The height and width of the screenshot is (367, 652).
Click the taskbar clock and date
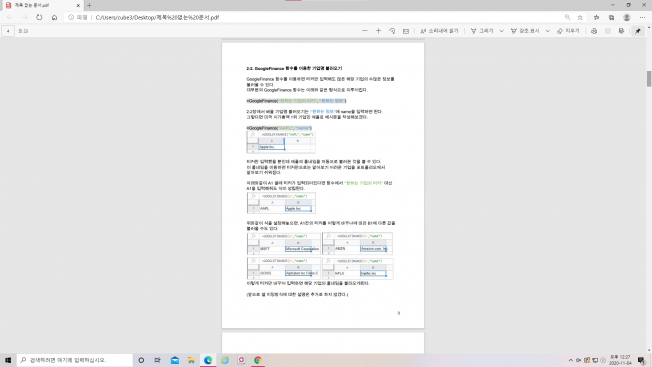(x=620, y=360)
